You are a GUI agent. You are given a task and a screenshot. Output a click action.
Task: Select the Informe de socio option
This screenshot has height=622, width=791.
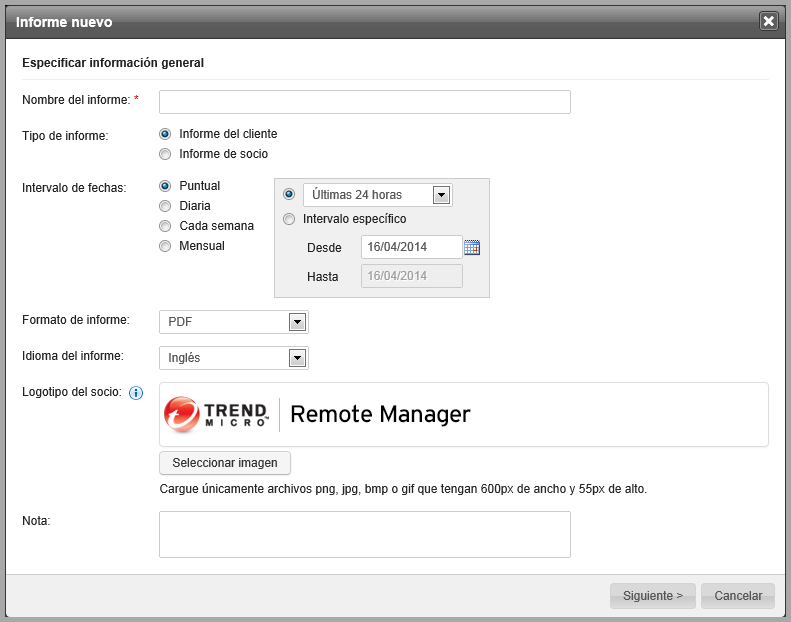(165, 154)
